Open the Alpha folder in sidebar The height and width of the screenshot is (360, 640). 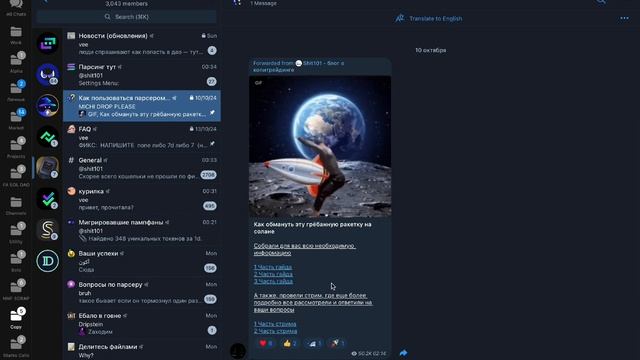(x=16, y=63)
